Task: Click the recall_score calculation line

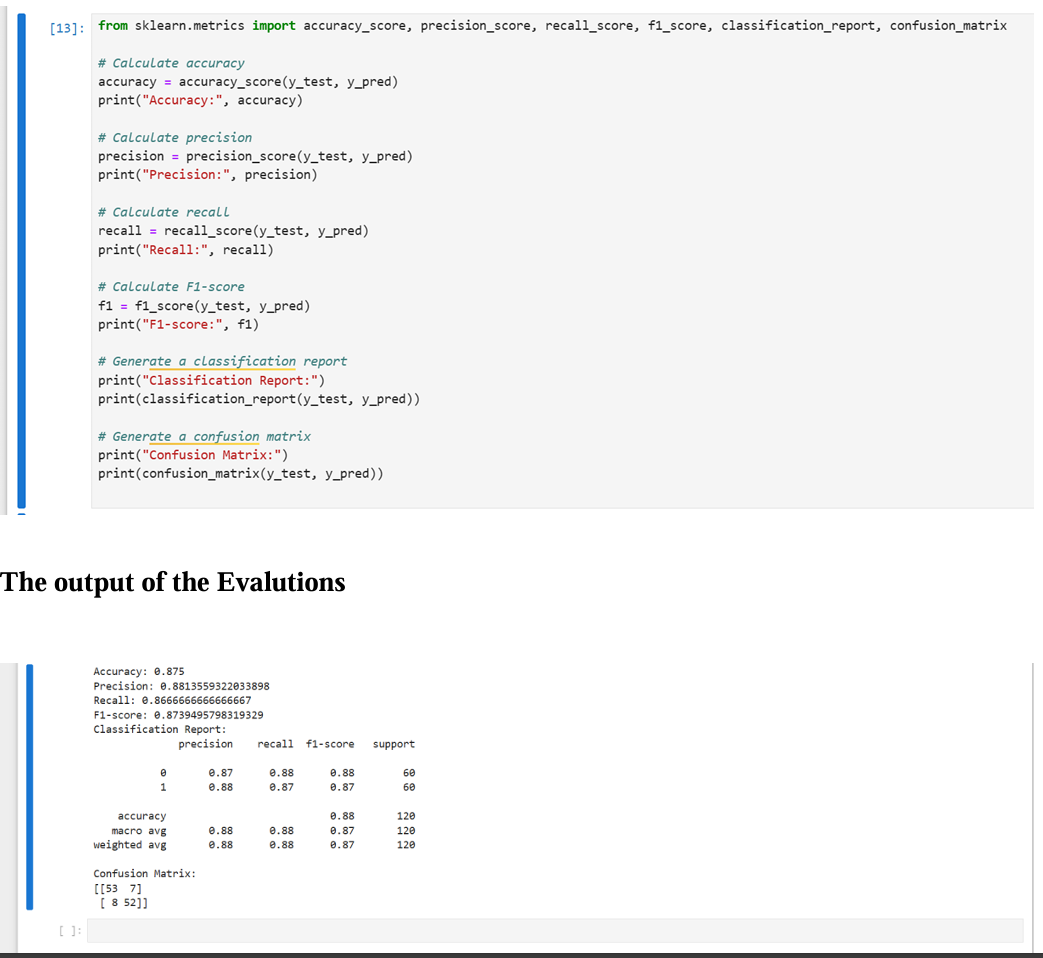Action: [230, 230]
